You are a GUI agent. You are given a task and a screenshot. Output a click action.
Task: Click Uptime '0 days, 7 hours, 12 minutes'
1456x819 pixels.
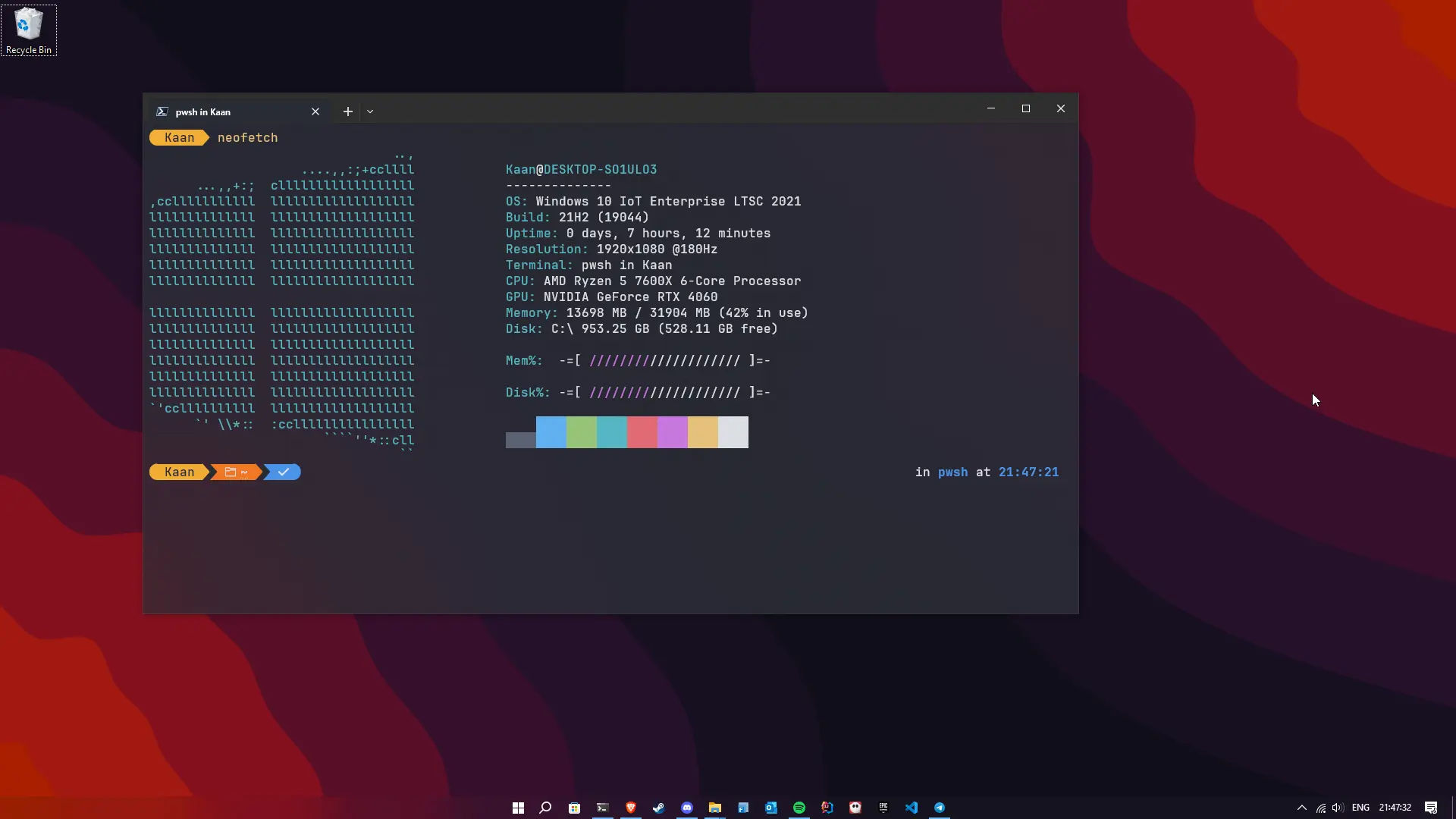tap(669, 234)
